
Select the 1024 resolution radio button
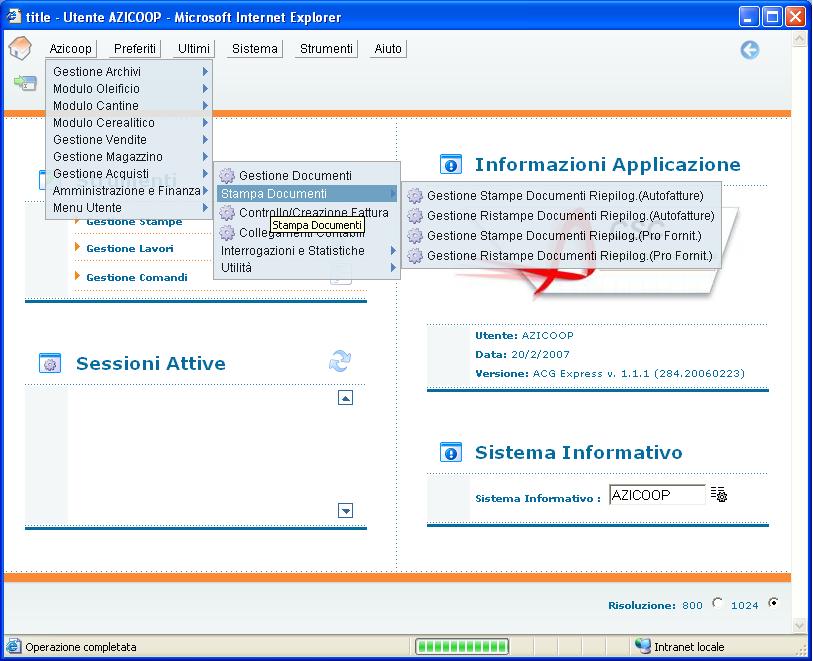click(x=773, y=603)
